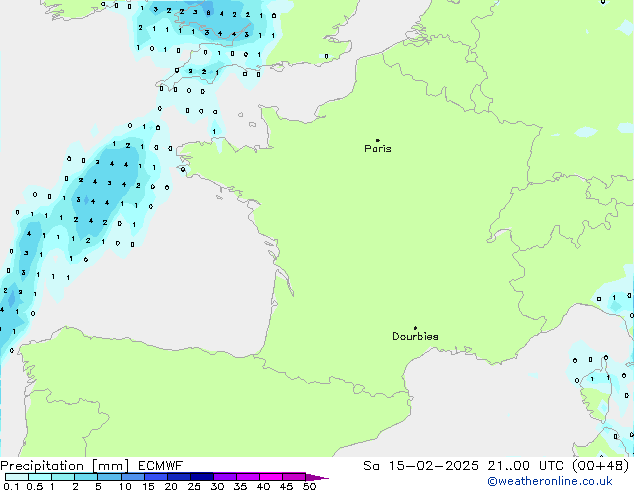Screen dimensions: 634x490
Task: Select the Paris location dot marker
Action: coord(378,140)
